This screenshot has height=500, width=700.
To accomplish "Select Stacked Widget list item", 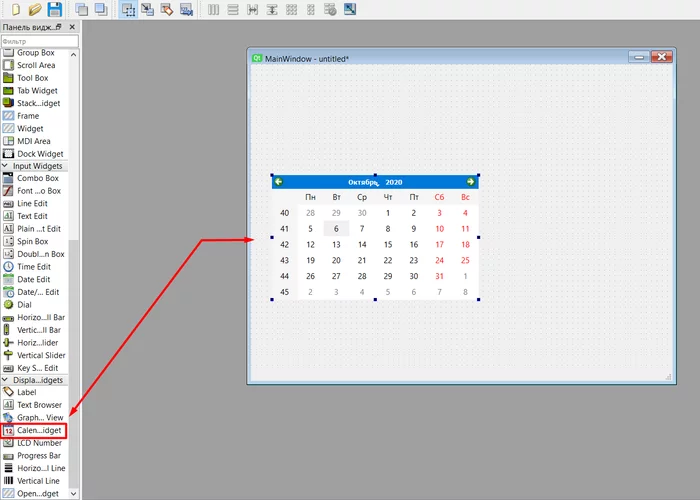I will [34, 103].
